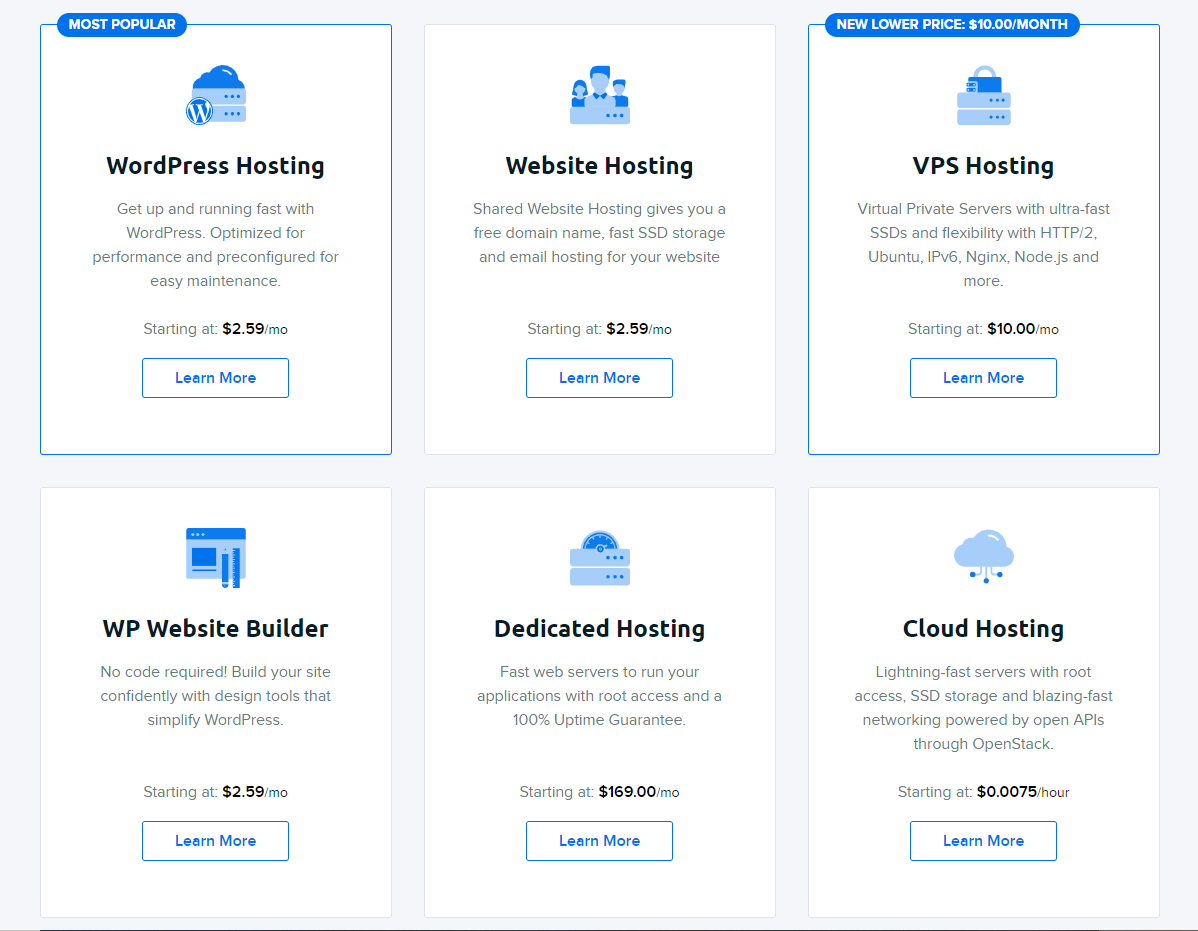The image size is (1198, 931).
Task: Click the Website Hosting starting price $2.59/mo
Action: (x=639, y=329)
